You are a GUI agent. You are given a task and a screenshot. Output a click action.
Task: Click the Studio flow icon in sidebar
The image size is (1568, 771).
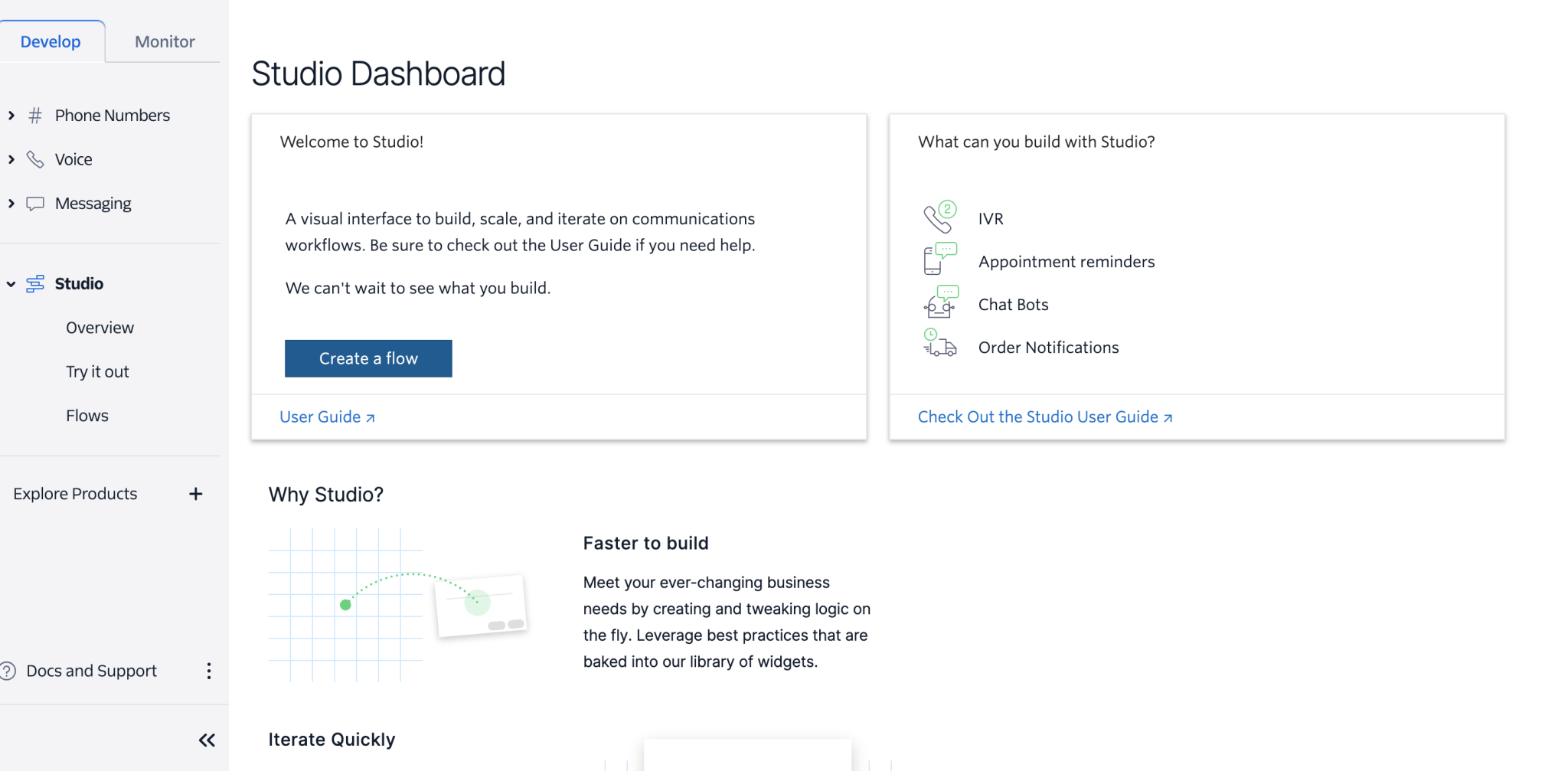pyautogui.click(x=35, y=283)
